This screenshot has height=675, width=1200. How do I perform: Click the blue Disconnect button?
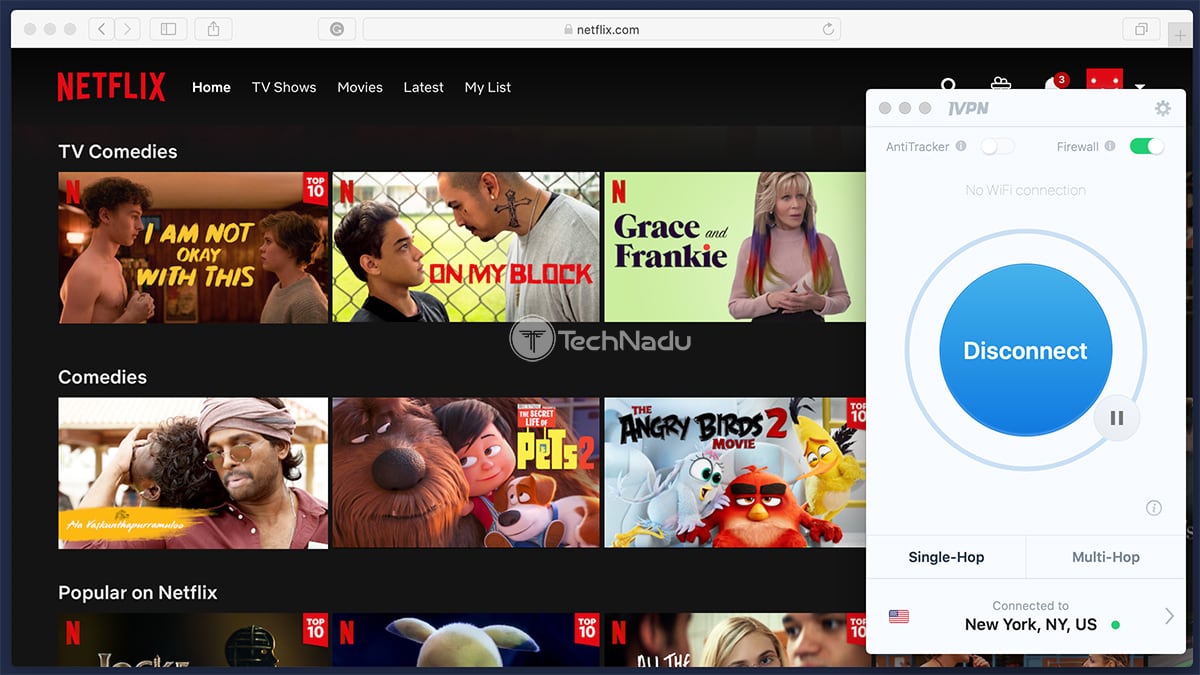pyautogui.click(x=1025, y=350)
